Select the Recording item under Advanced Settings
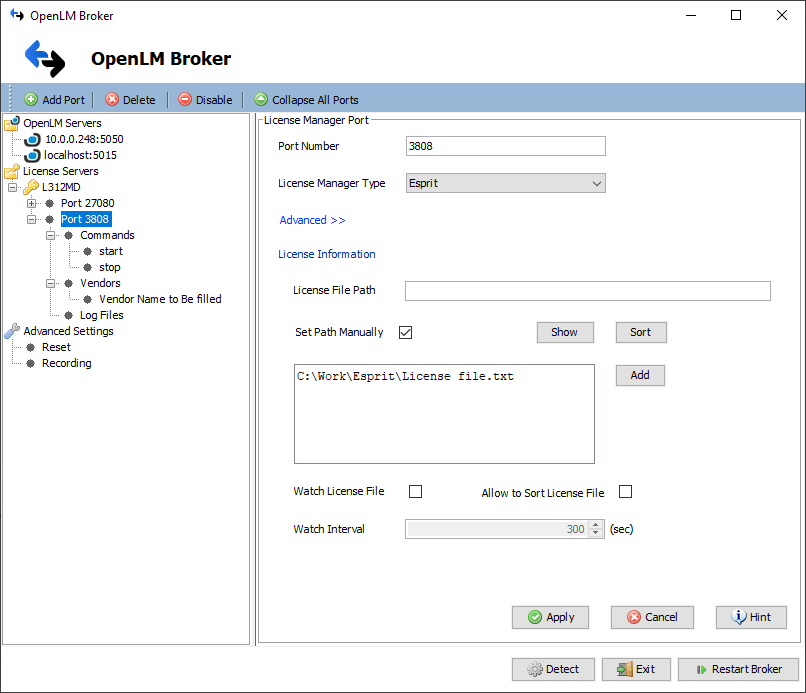Viewport: 806px width, 693px height. (66, 363)
